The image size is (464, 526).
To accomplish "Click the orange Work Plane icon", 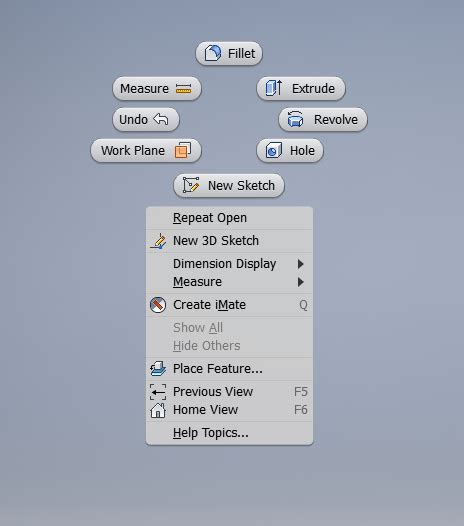I will pos(183,150).
